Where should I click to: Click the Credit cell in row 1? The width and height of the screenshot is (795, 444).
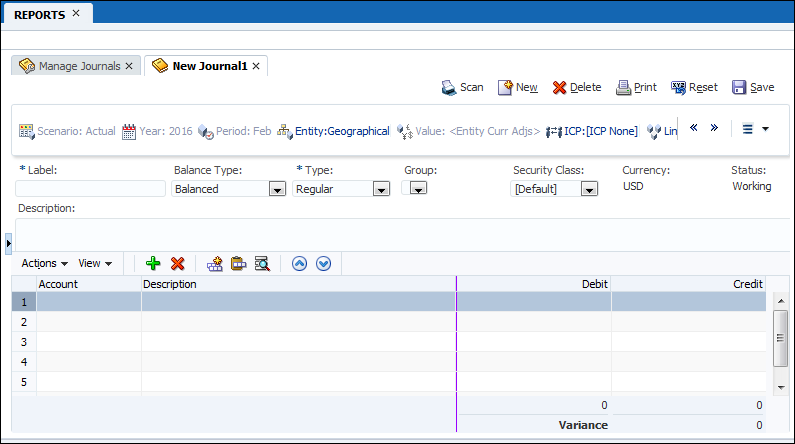pos(689,302)
